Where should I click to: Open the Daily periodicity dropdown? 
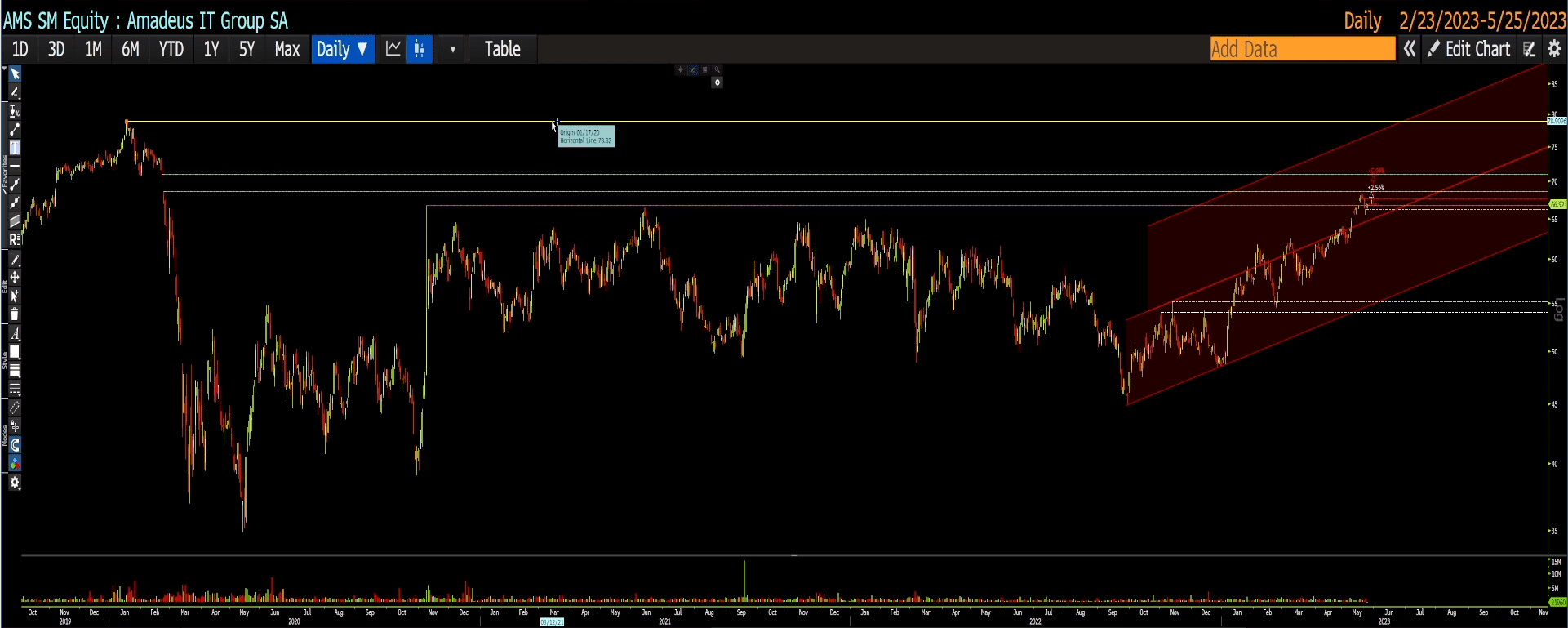pos(342,49)
